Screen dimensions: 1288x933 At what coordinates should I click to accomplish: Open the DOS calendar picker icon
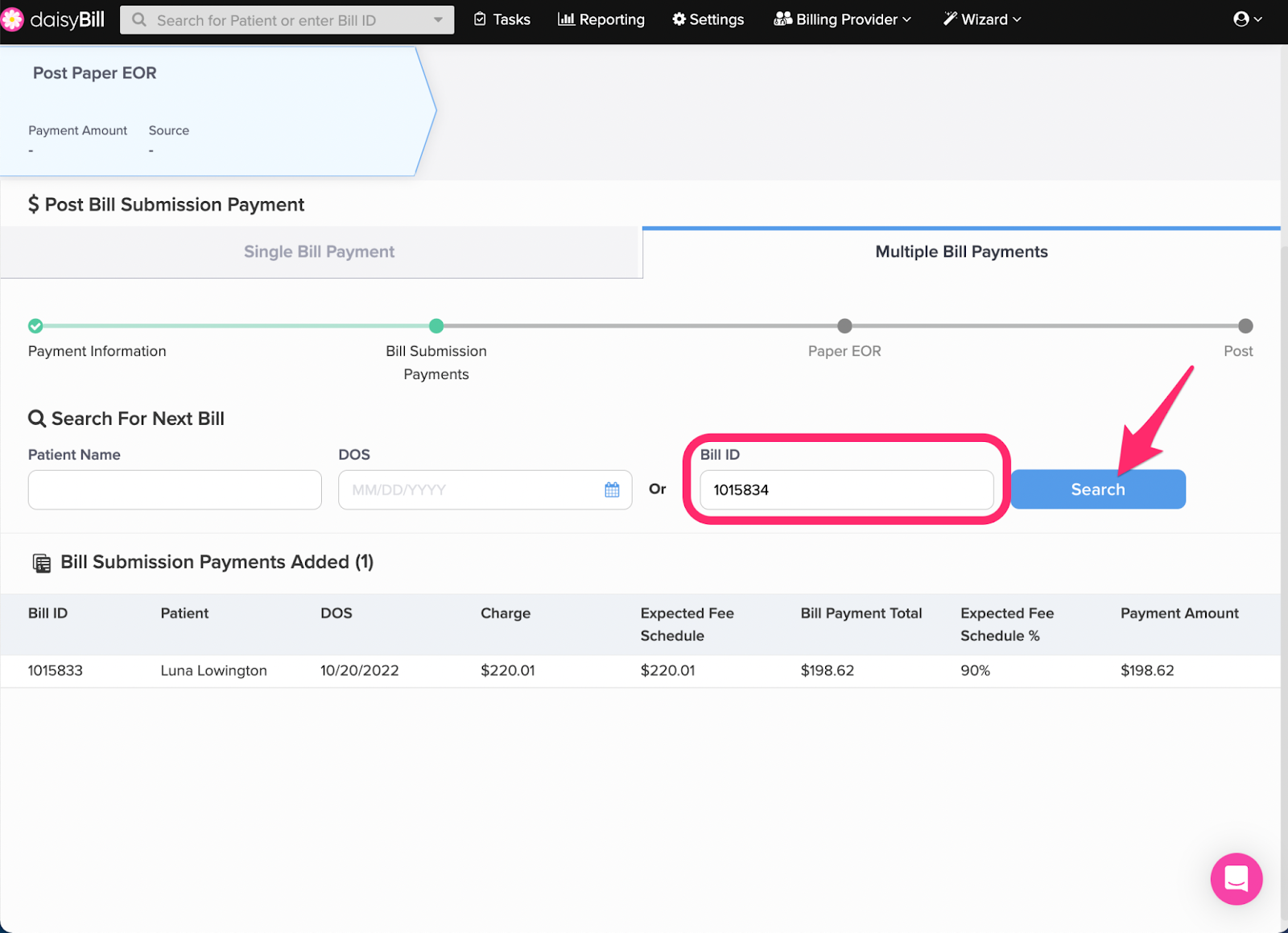point(612,489)
